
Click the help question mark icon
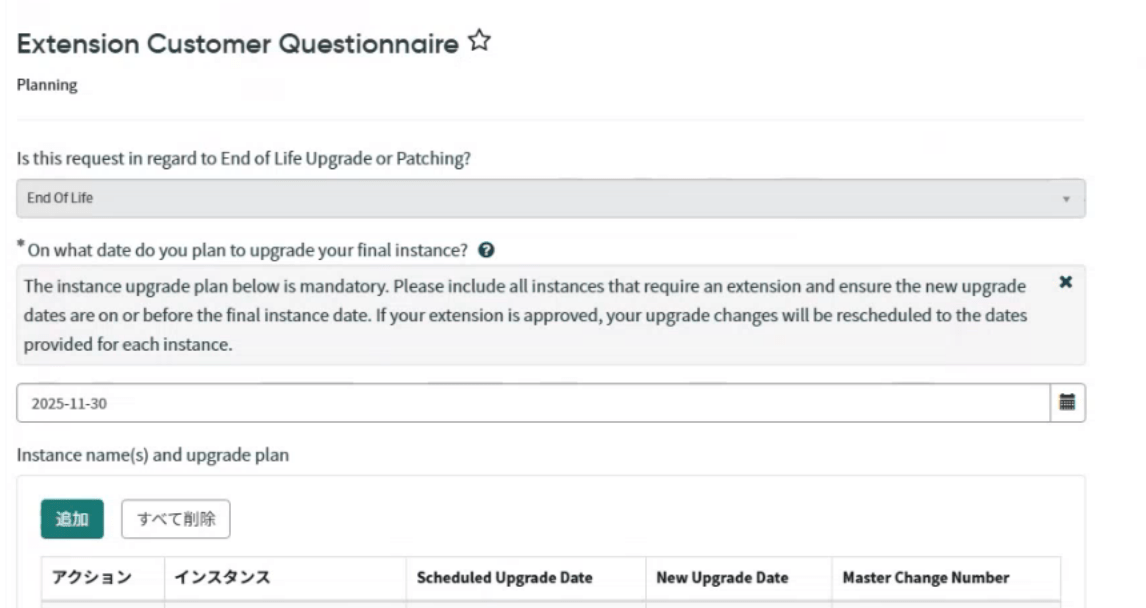485,249
